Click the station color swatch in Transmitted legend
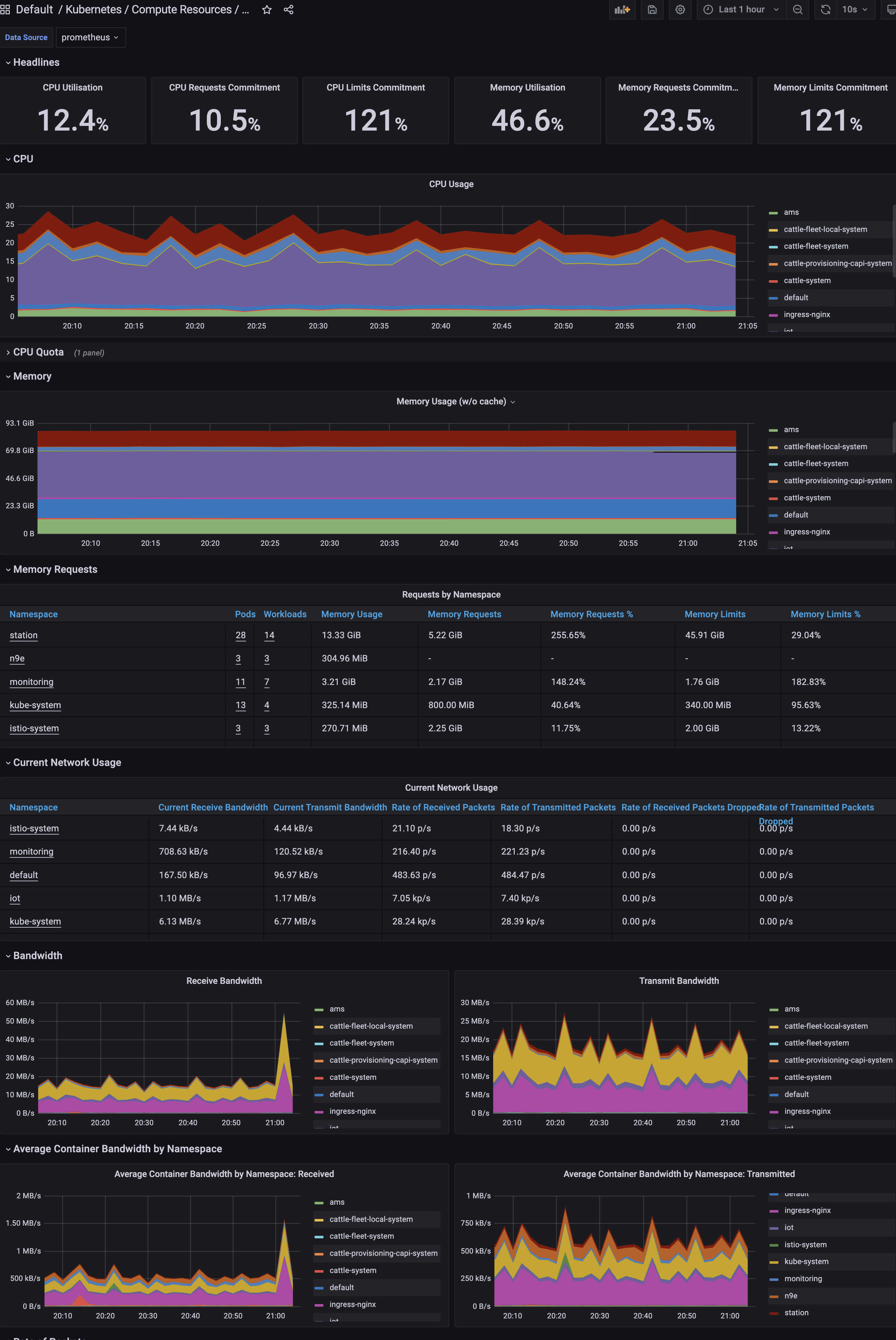 point(774,1313)
